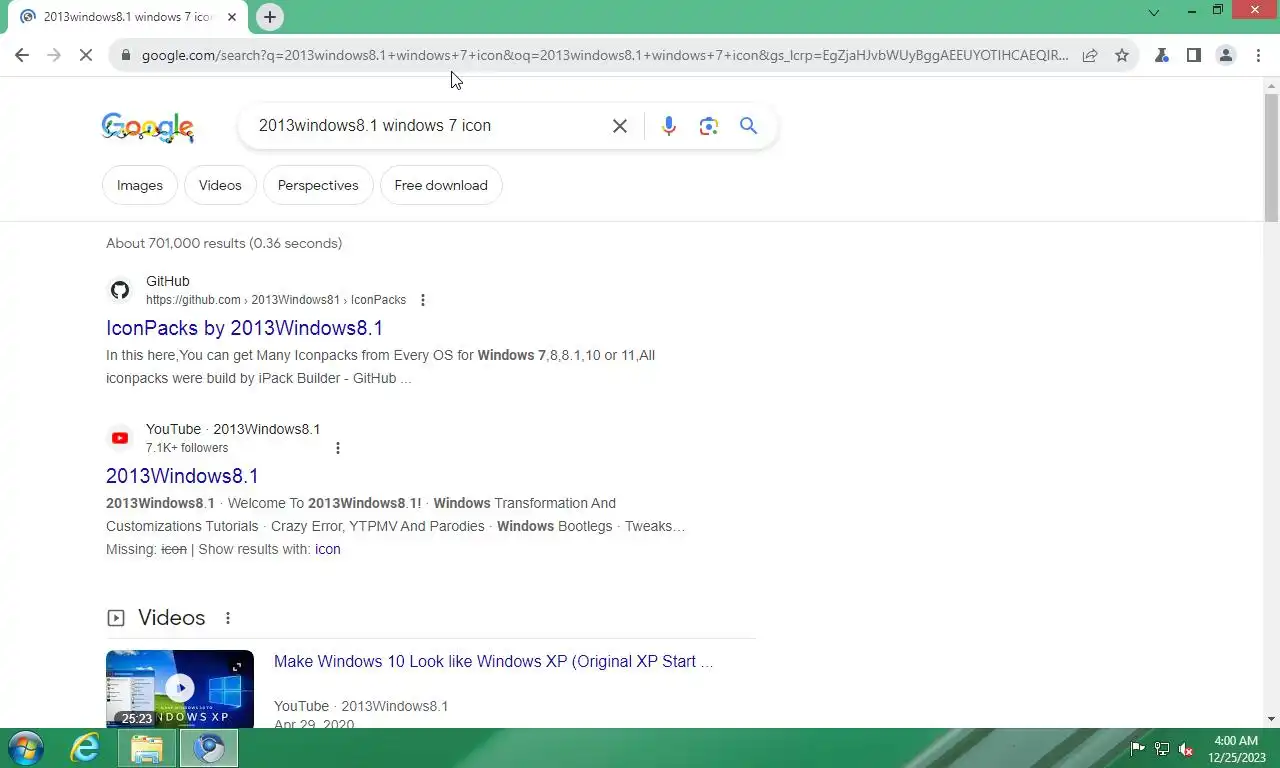Share this page from the address bar
1280x768 pixels.
pyautogui.click(x=1090, y=56)
